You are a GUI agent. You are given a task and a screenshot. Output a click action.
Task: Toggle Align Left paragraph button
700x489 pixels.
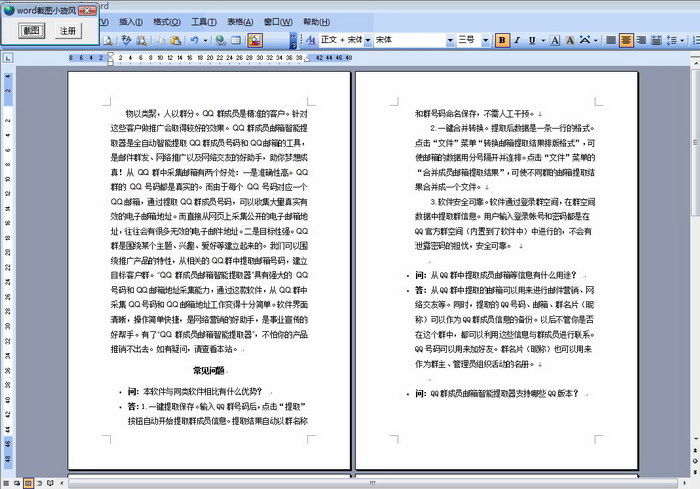(x=611, y=40)
